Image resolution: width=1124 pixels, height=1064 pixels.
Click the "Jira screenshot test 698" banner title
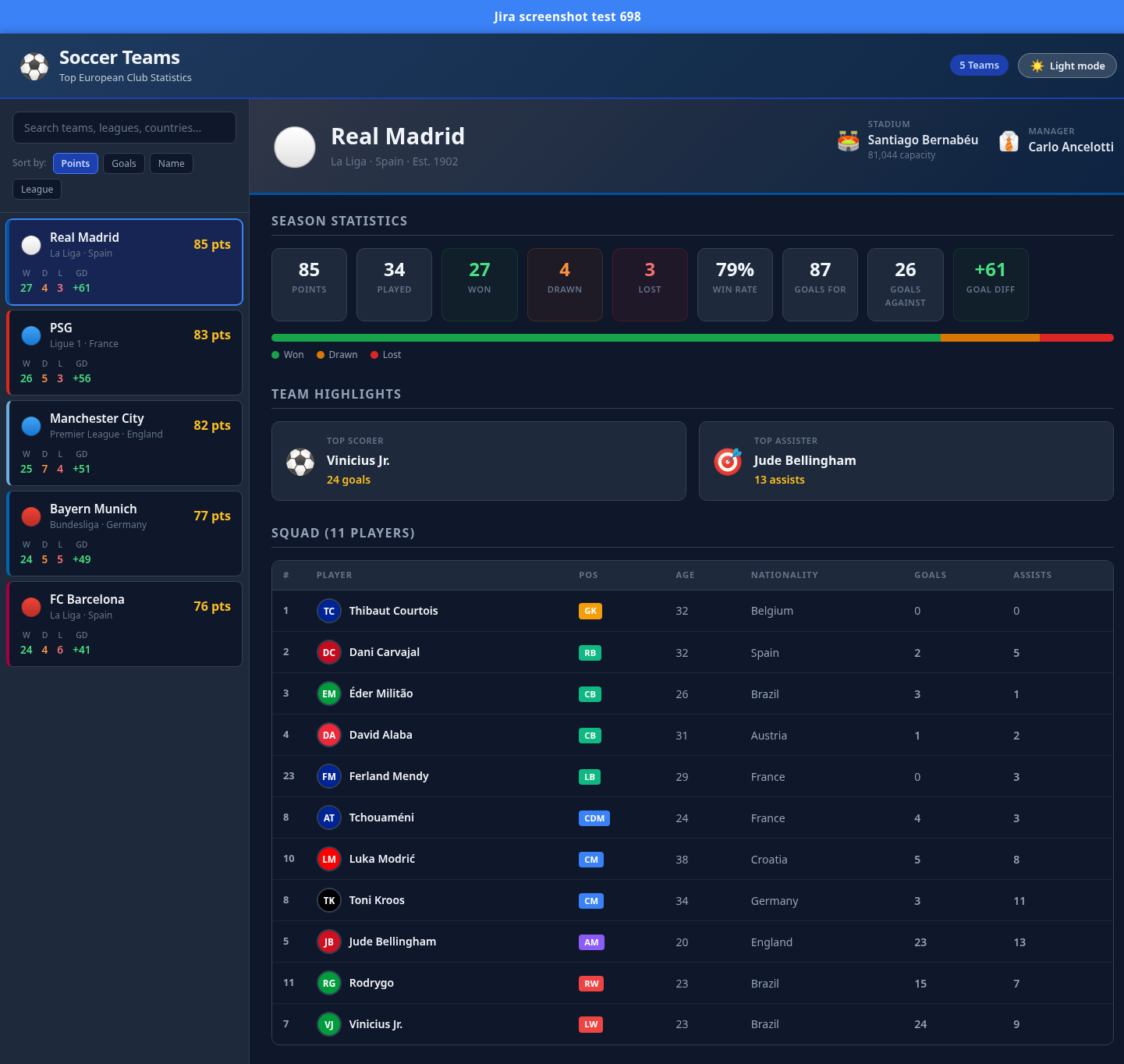click(x=567, y=16)
